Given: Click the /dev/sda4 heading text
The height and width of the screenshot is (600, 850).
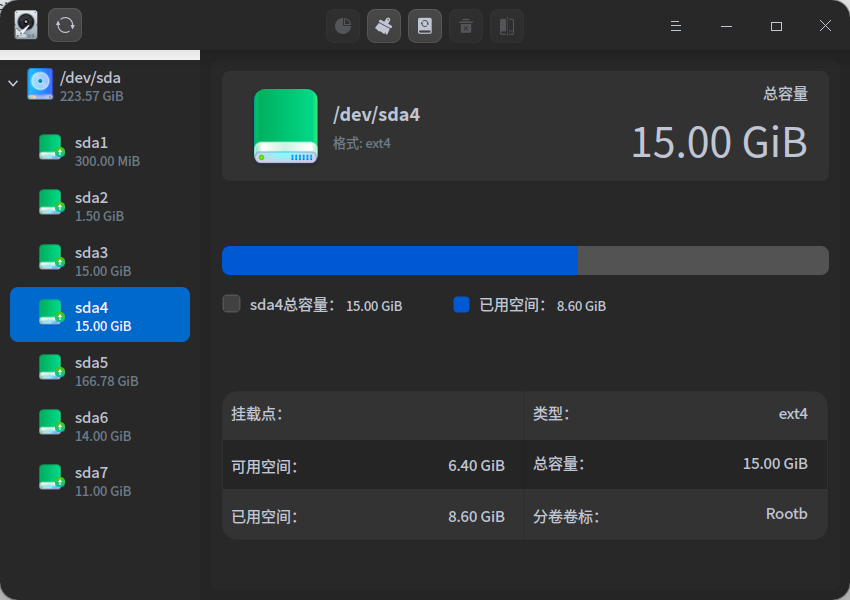Looking at the screenshot, I should tap(376, 114).
